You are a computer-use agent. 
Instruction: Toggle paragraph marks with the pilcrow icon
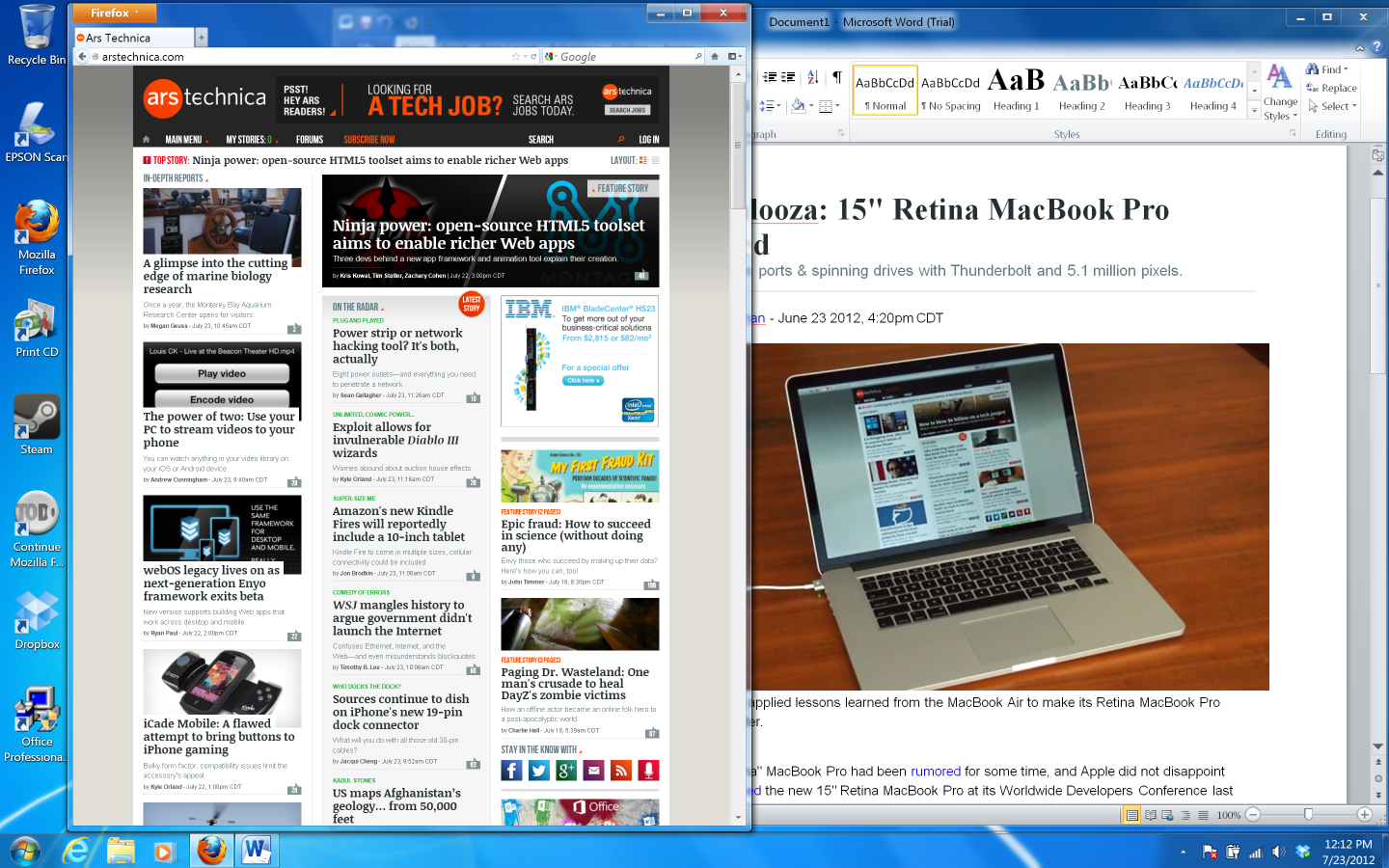pos(838,78)
